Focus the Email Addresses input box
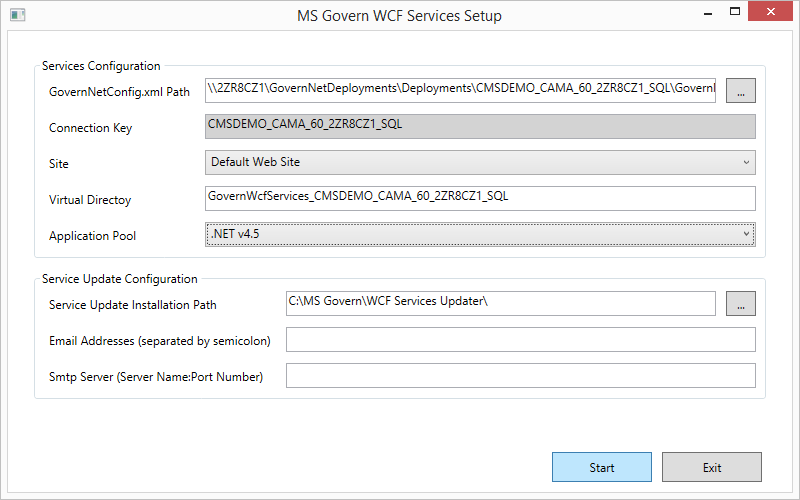Image resolution: width=800 pixels, height=500 pixels. 520,340
